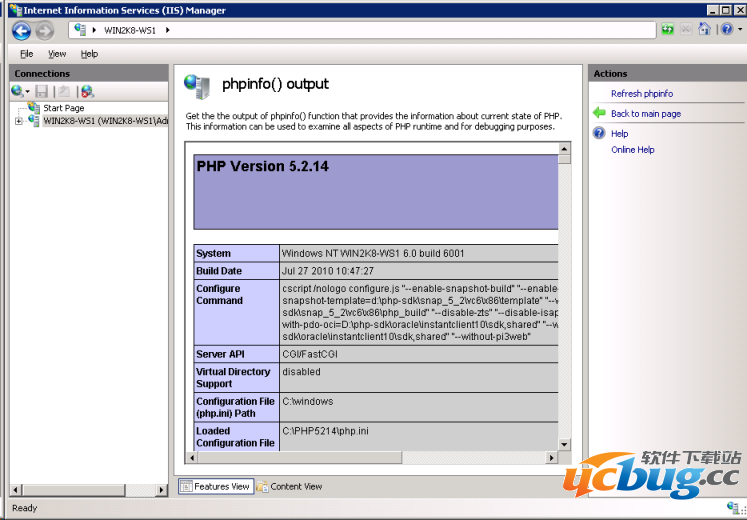Select Start Page in the Connections tree

click(63, 108)
